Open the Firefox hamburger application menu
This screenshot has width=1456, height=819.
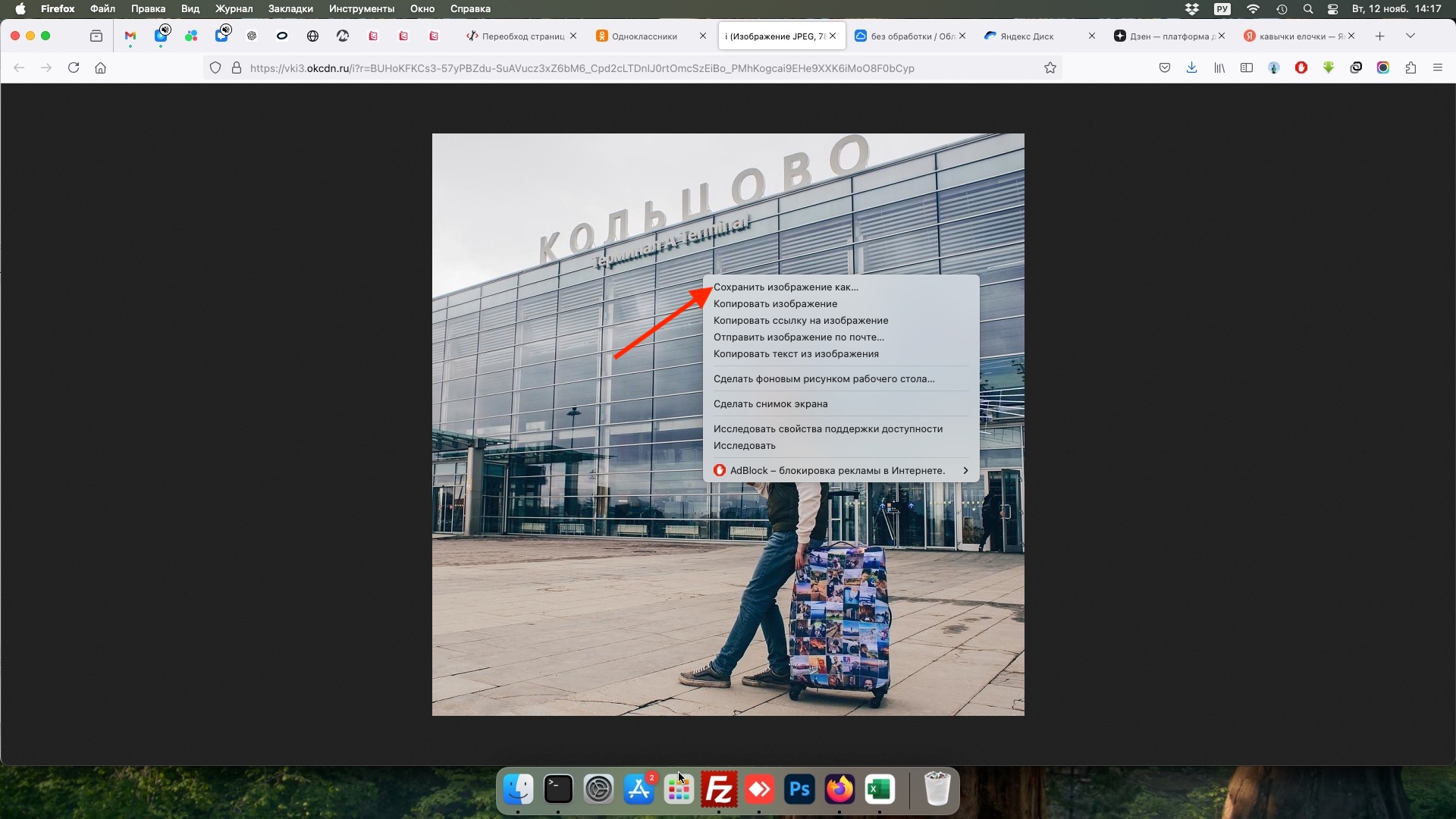[1438, 67]
